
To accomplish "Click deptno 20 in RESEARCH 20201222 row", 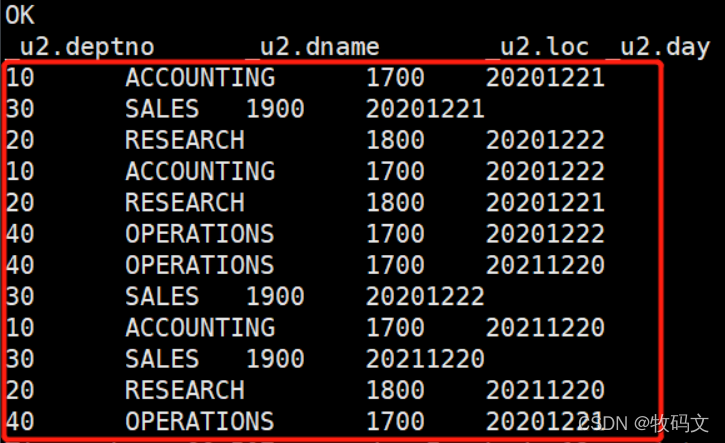I will click(x=20, y=140).
